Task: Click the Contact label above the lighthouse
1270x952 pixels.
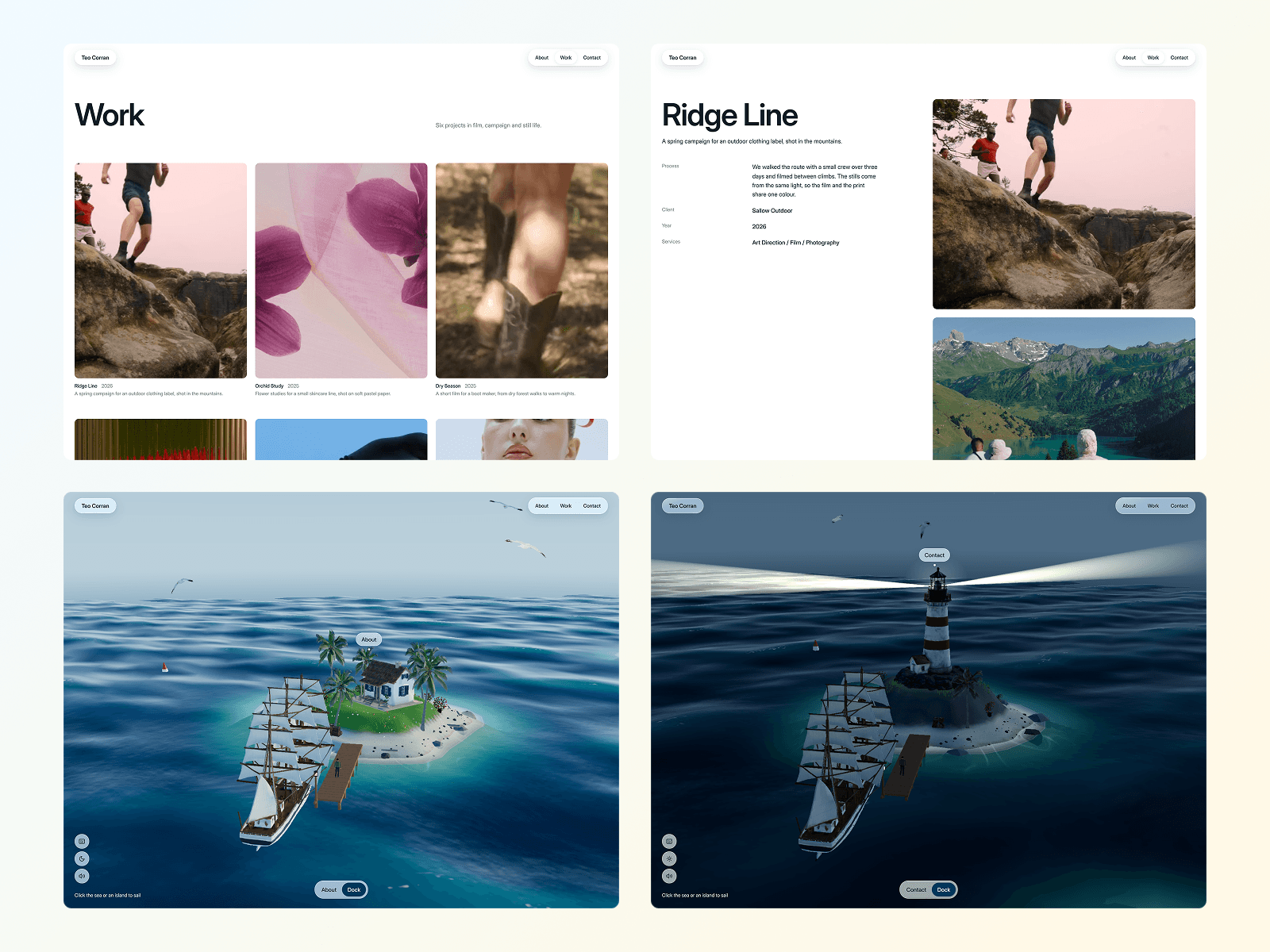Action: tap(934, 555)
